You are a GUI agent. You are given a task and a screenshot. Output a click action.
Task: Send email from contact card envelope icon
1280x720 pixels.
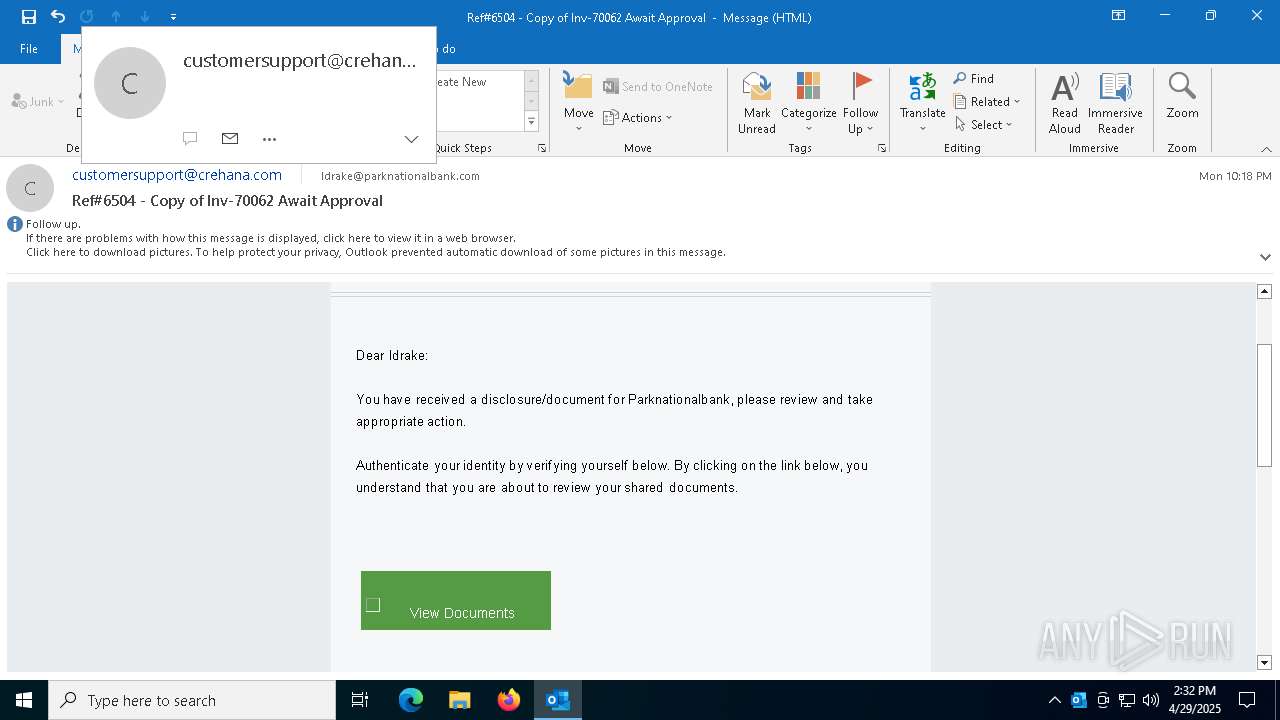point(230,139)
